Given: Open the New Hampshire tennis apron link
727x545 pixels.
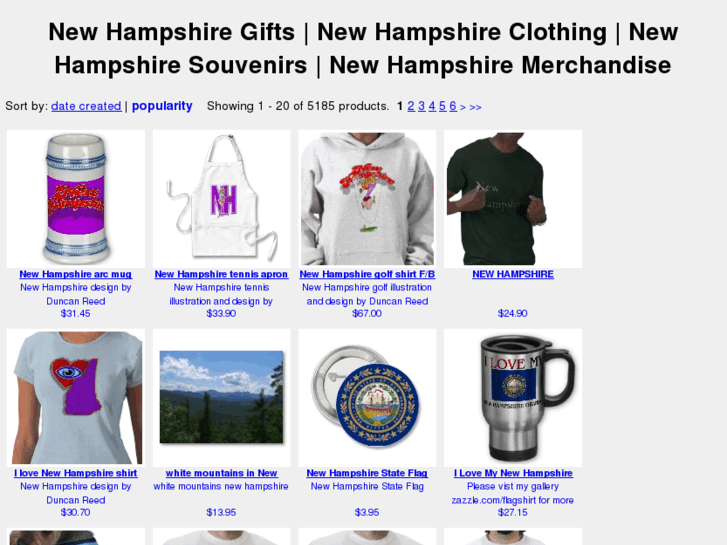Looking at the screenshot, I should (x=221, y=274).
